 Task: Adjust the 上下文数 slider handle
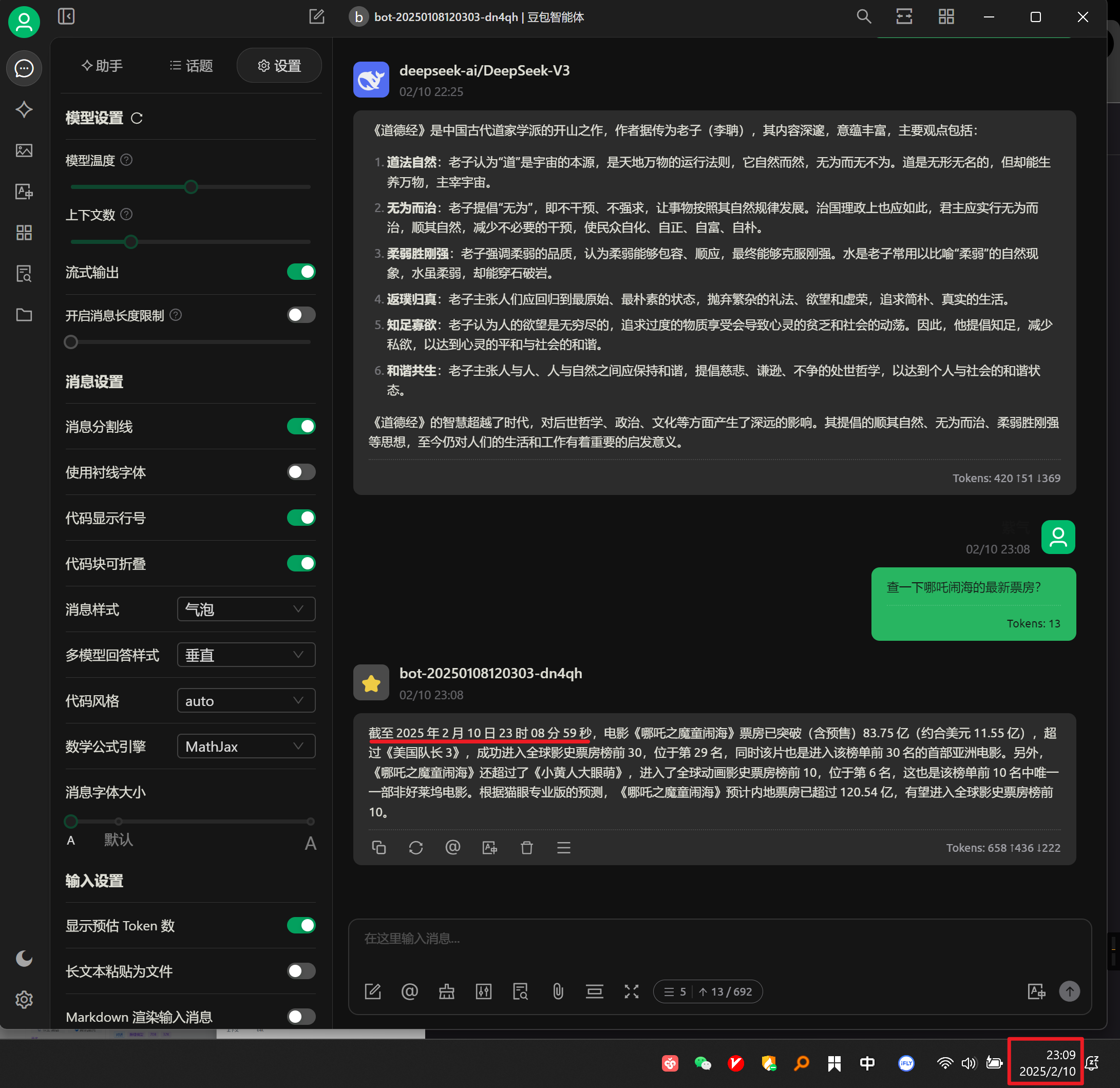pyautogui.click(x=131, y=242)
